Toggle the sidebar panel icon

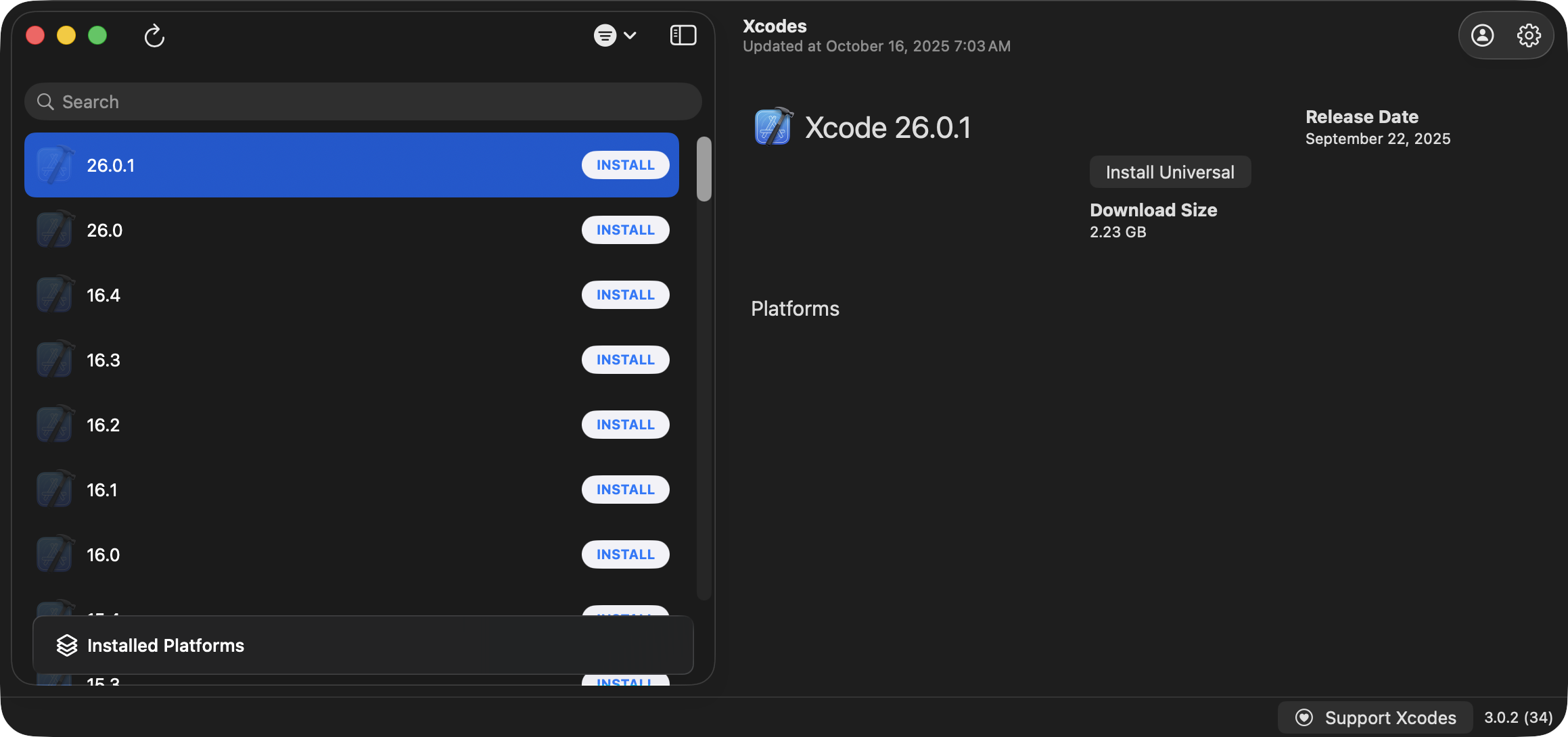pos(683,35)
